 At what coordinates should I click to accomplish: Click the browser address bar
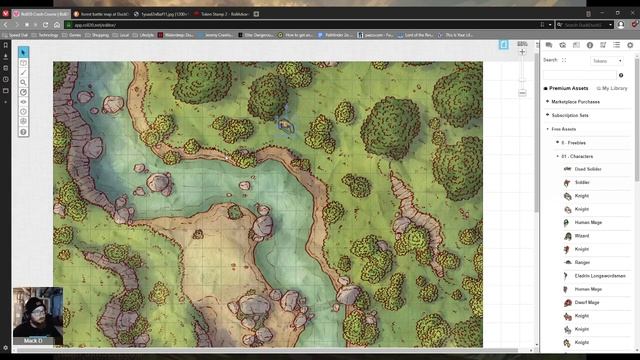coord(302,25)
